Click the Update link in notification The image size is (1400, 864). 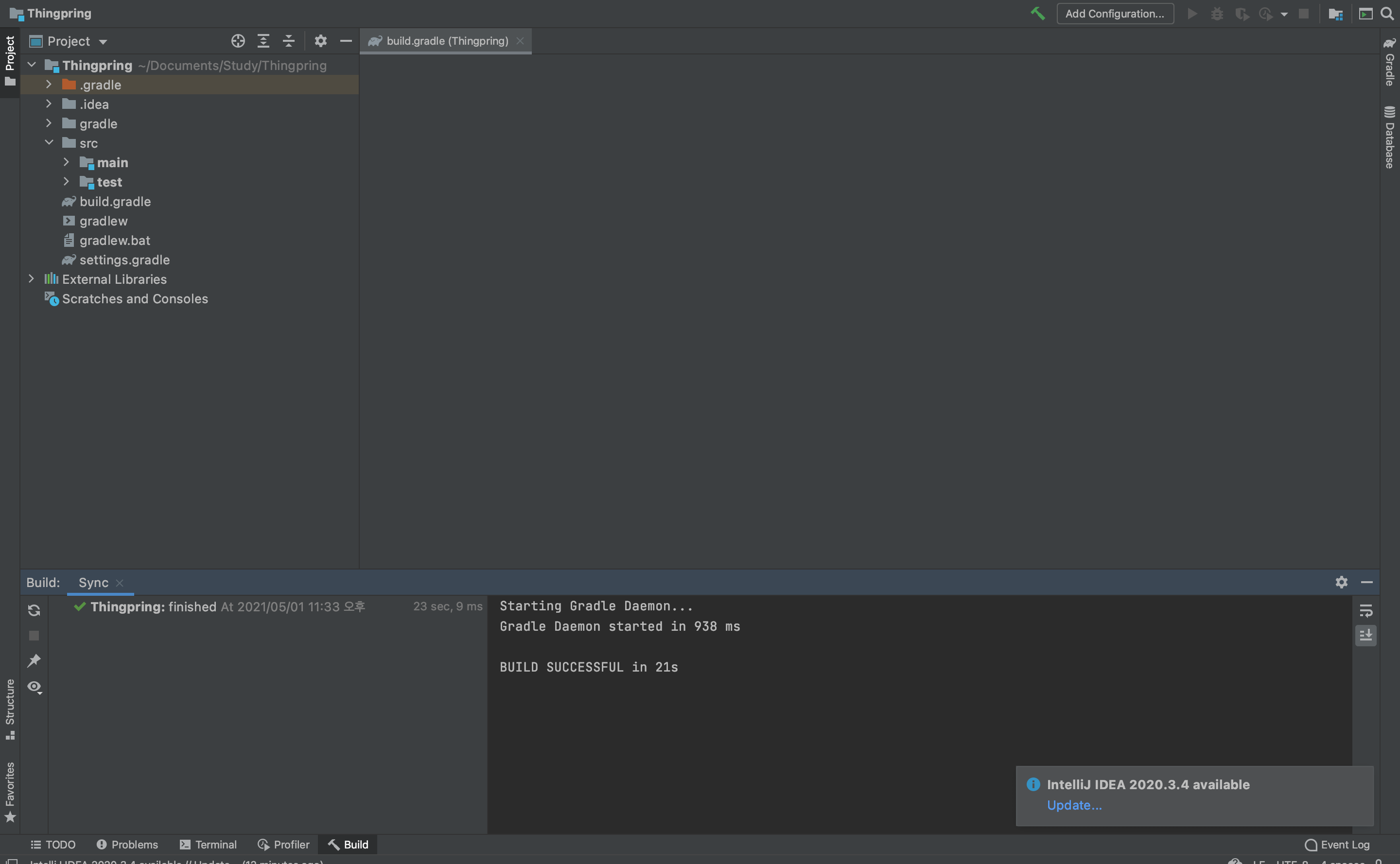point(1074,805)
